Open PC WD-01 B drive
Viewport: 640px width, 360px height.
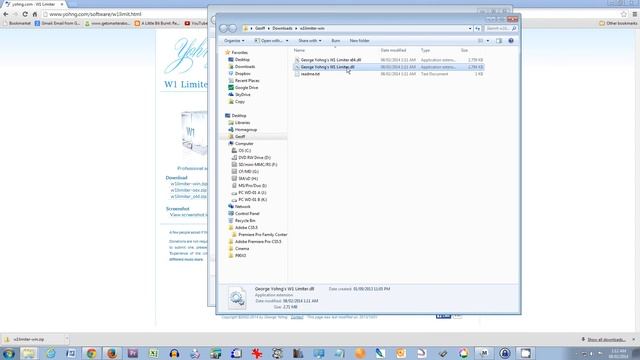tap(252, 199)
